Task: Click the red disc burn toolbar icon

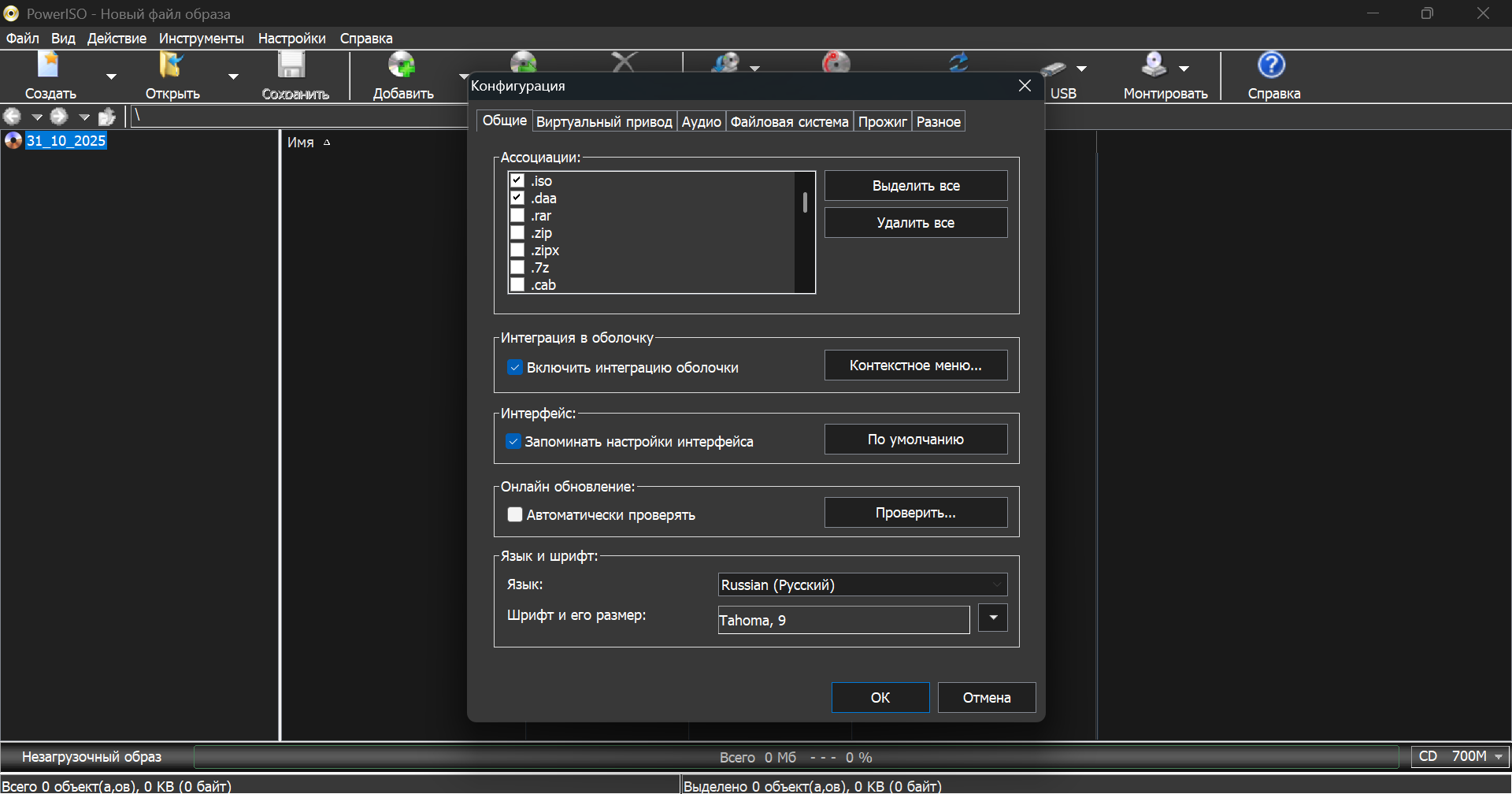Action: 836,61
